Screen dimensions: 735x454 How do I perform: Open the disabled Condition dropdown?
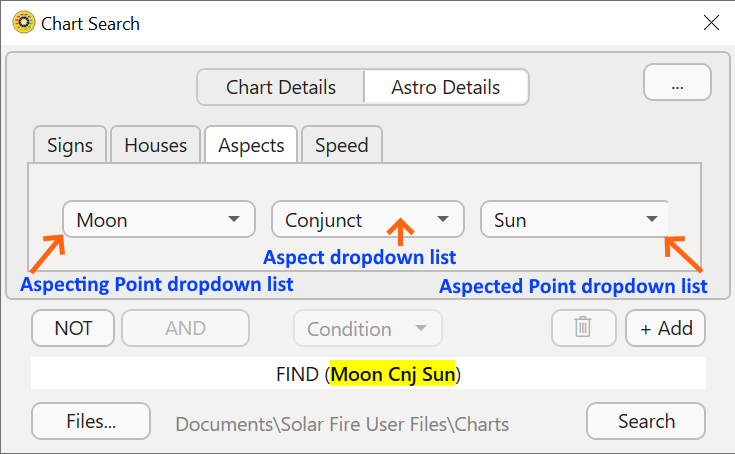click(x=368, y=328)
